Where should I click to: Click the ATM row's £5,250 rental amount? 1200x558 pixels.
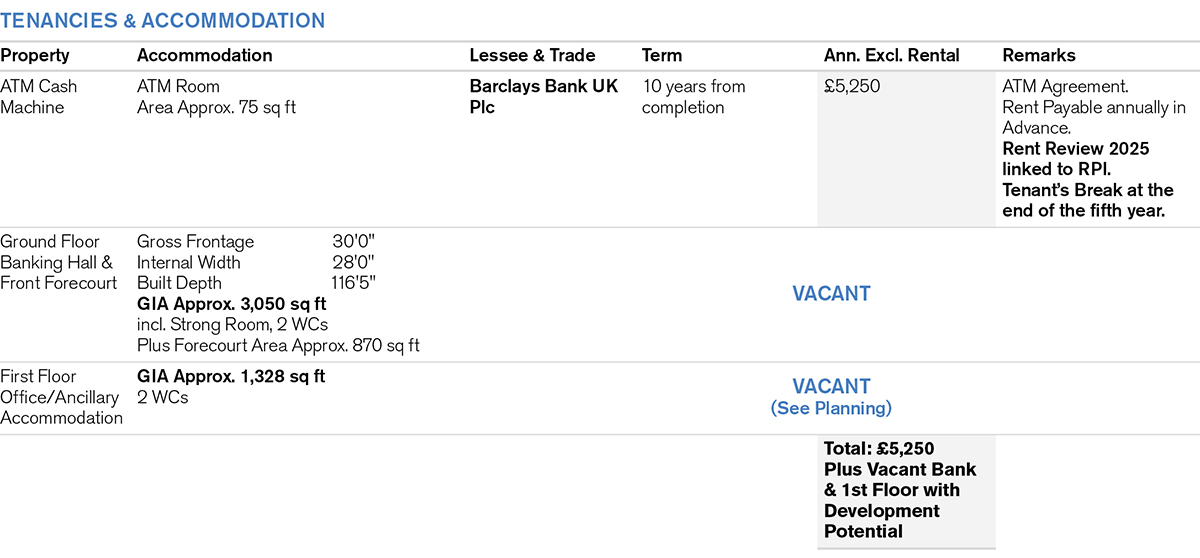(852, 87)
